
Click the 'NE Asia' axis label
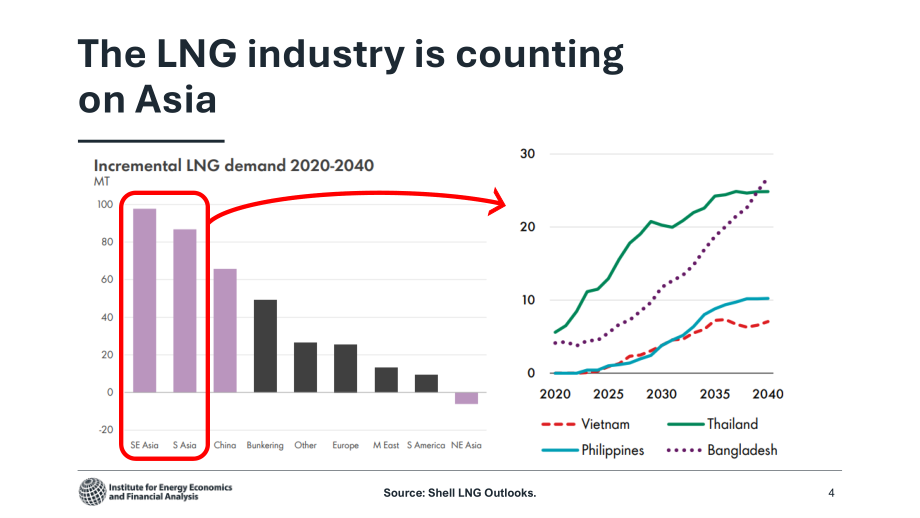point(466,445)
